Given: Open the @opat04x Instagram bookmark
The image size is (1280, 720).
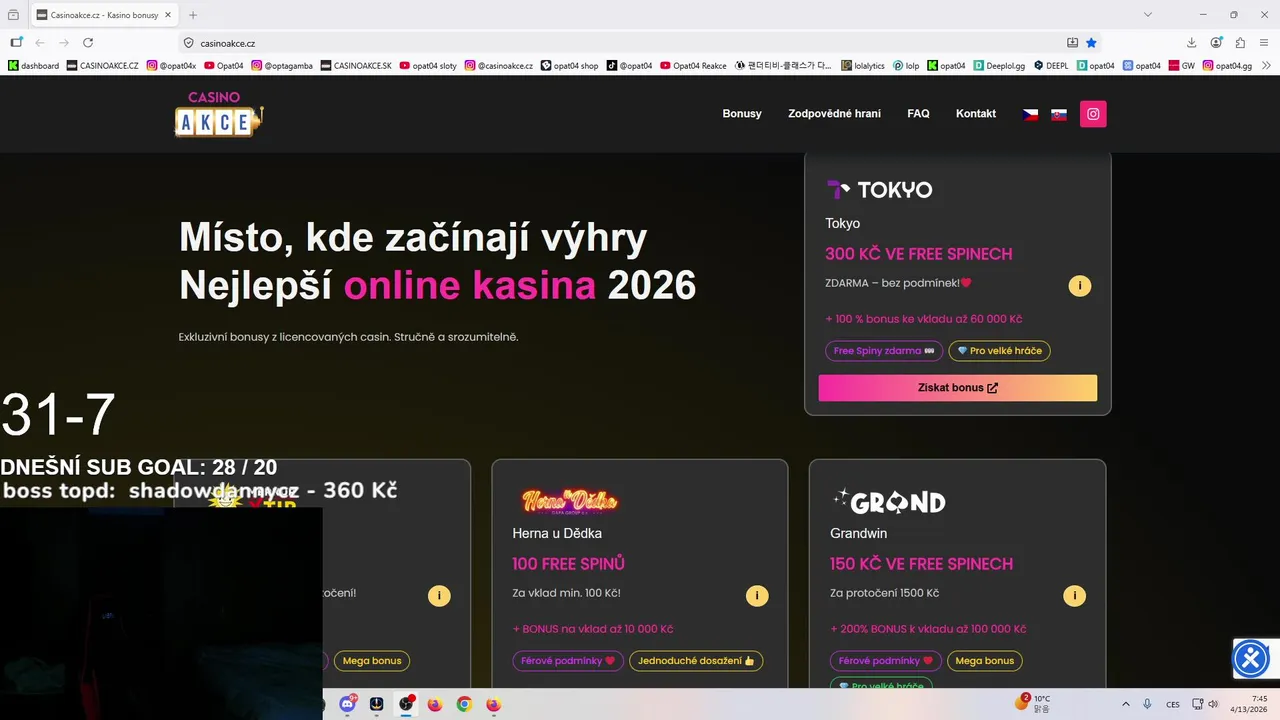Looking at the screenshot, I should point(171,66).
